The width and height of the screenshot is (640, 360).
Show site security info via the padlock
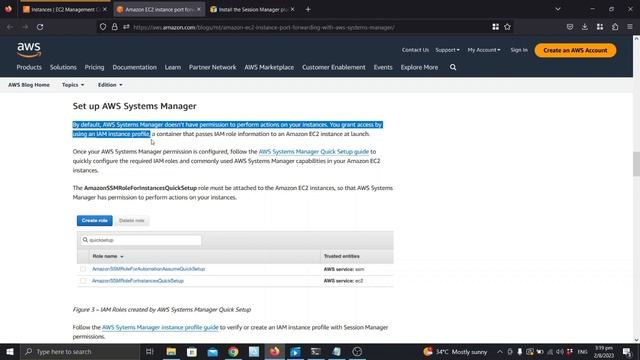[115, 27]
